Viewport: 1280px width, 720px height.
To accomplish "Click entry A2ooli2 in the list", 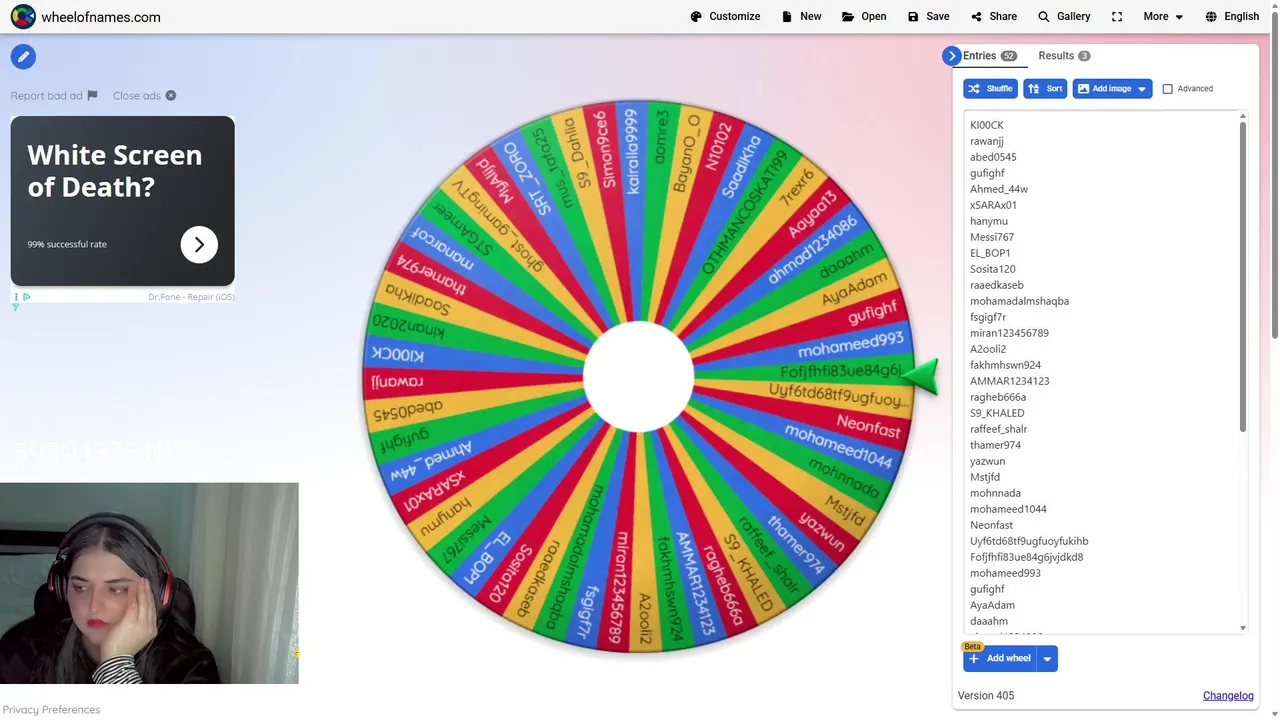I will pyautogui.click(x=988, y=349).
